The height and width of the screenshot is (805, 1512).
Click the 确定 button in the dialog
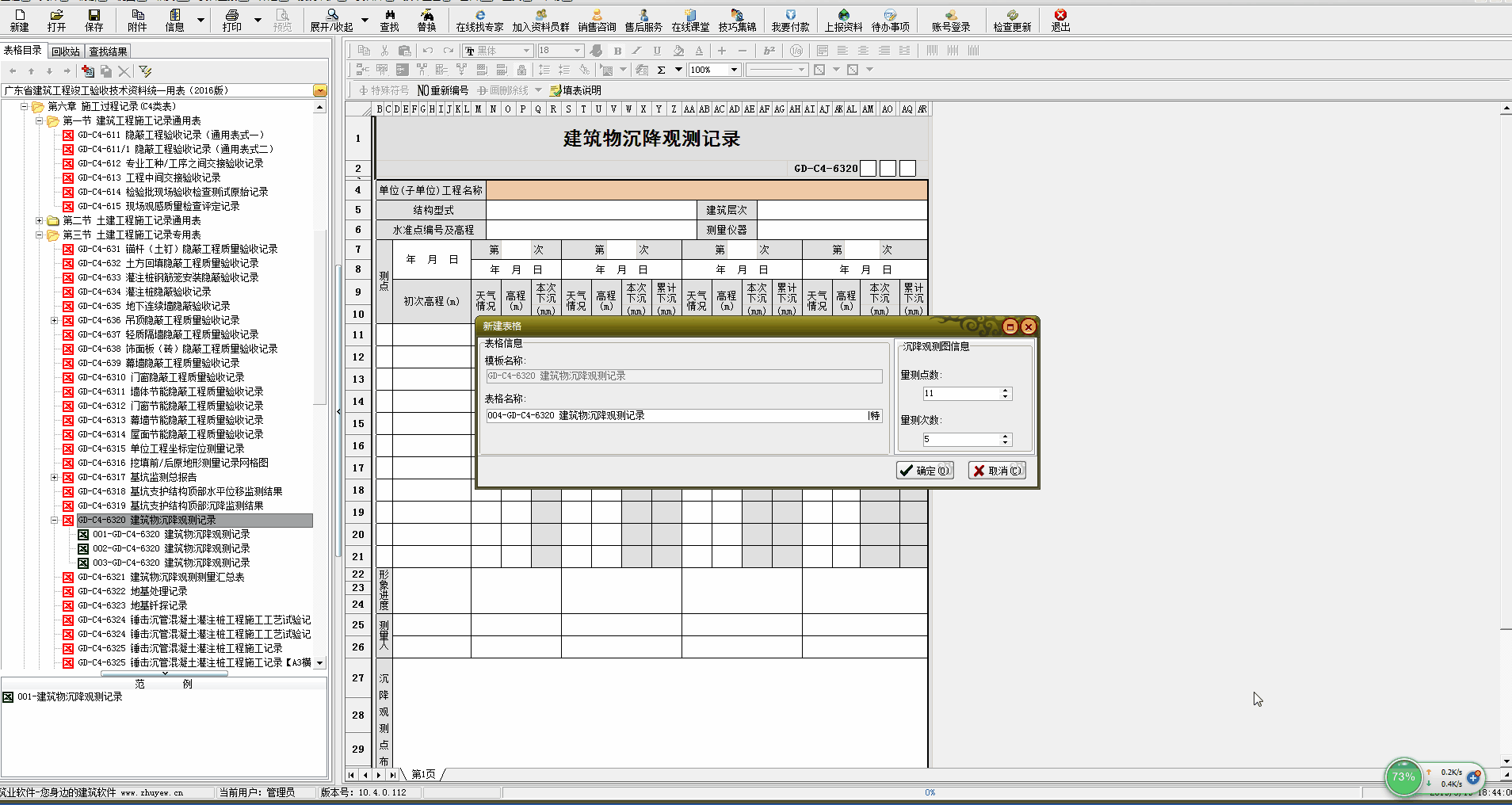[x=925, y=471]
